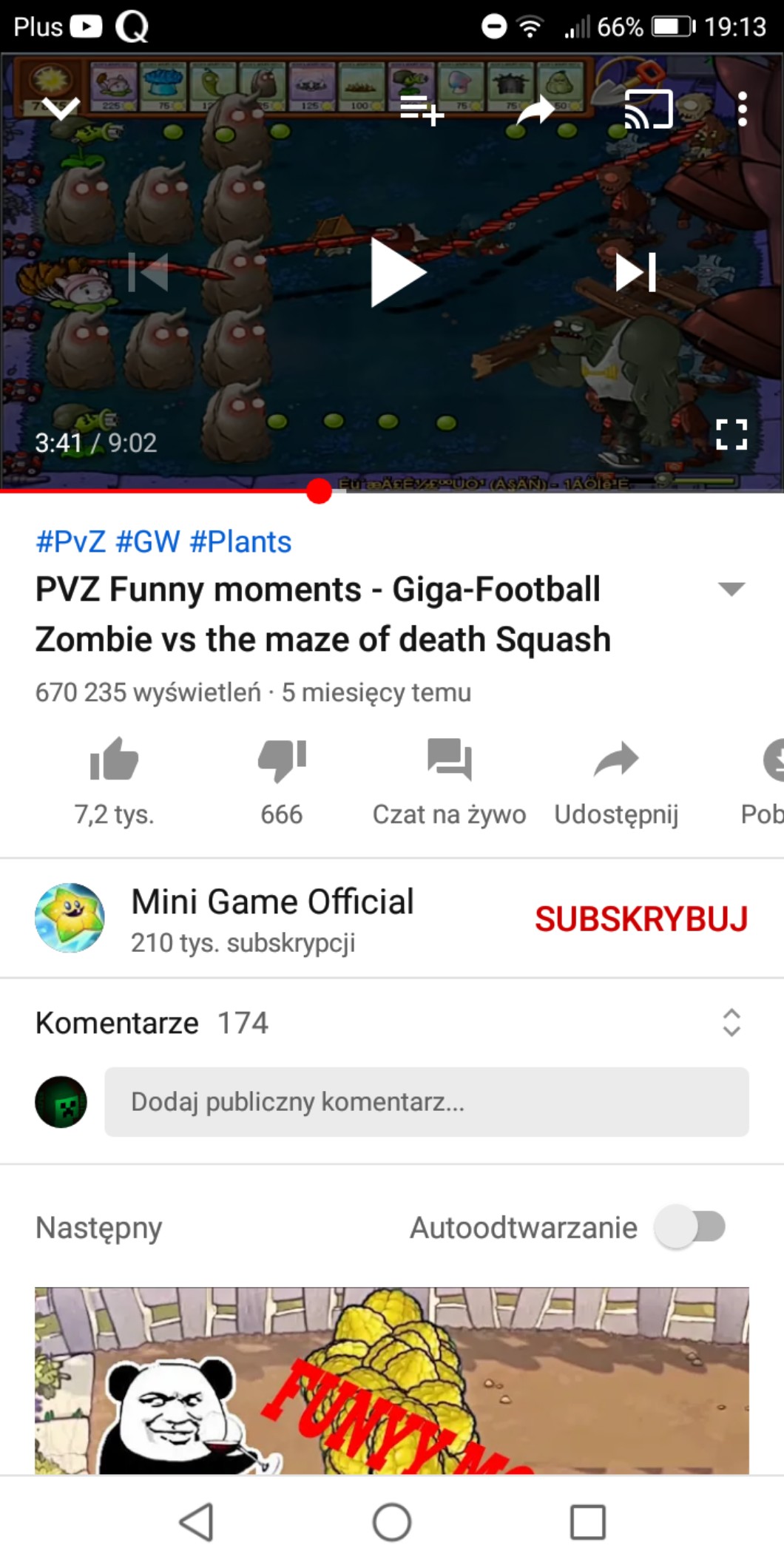The width and height of the screenshot is (784, 1568).
Task: Open the three-dot video options menu
Action: [x=743, y=109]
